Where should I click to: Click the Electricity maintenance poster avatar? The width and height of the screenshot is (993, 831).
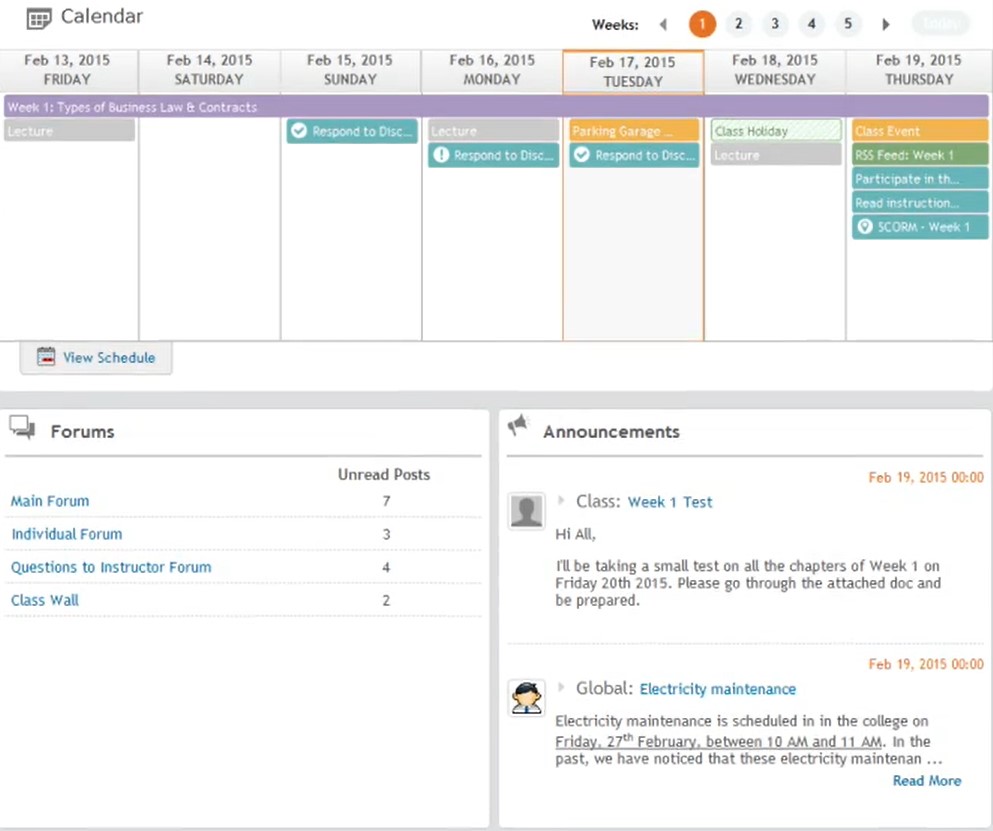pyautogui.click(x=527, y=697)
